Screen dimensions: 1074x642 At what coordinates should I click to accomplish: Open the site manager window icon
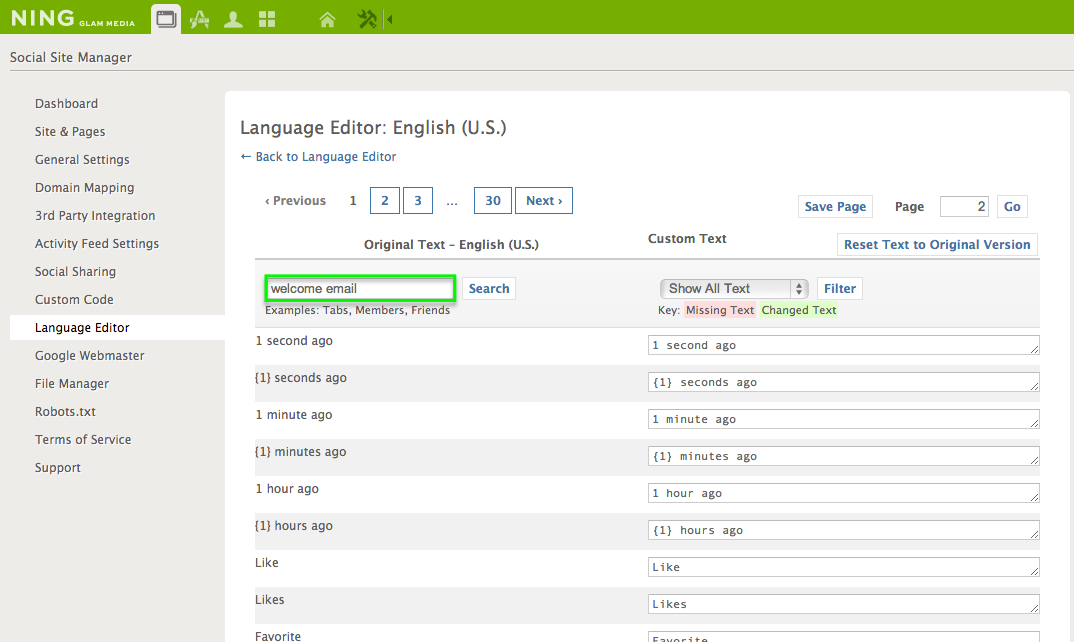pyautogui.click(x=166, y=18)
